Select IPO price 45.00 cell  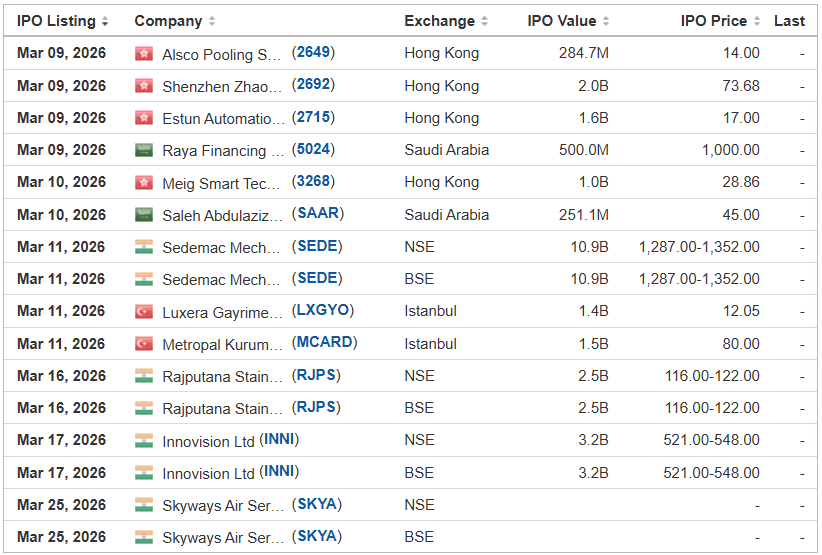click(741, 215)
